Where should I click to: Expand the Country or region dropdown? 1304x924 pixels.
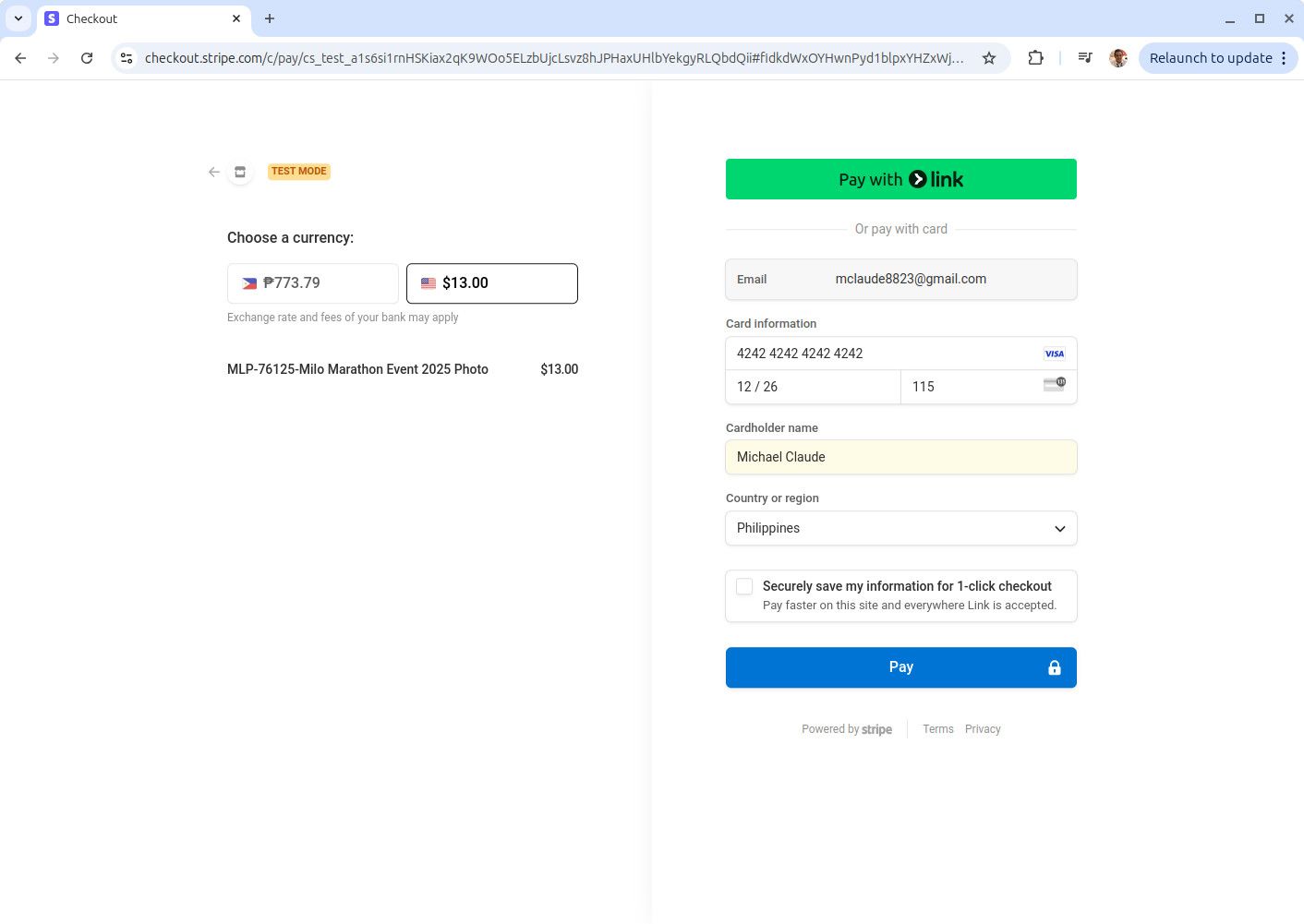coord(900,528)
